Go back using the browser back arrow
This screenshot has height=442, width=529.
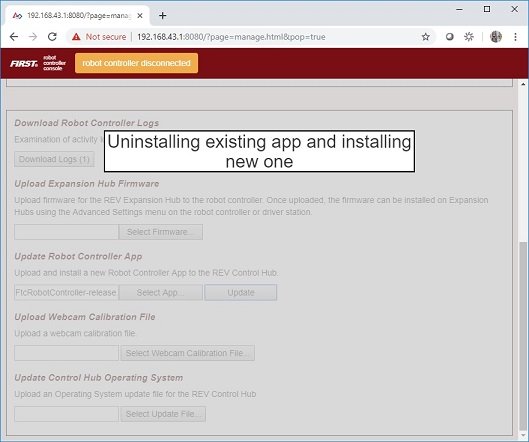(x=14, y=37)
